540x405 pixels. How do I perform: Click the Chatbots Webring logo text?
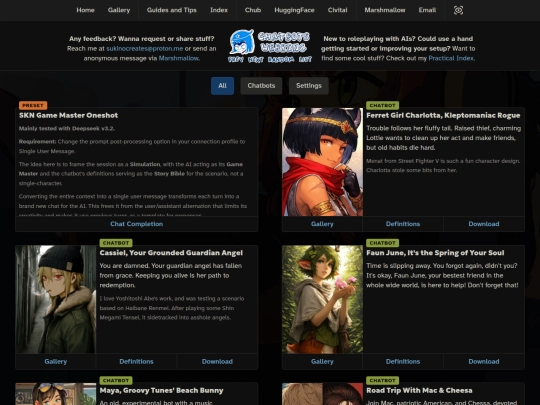tap(284, 42)
